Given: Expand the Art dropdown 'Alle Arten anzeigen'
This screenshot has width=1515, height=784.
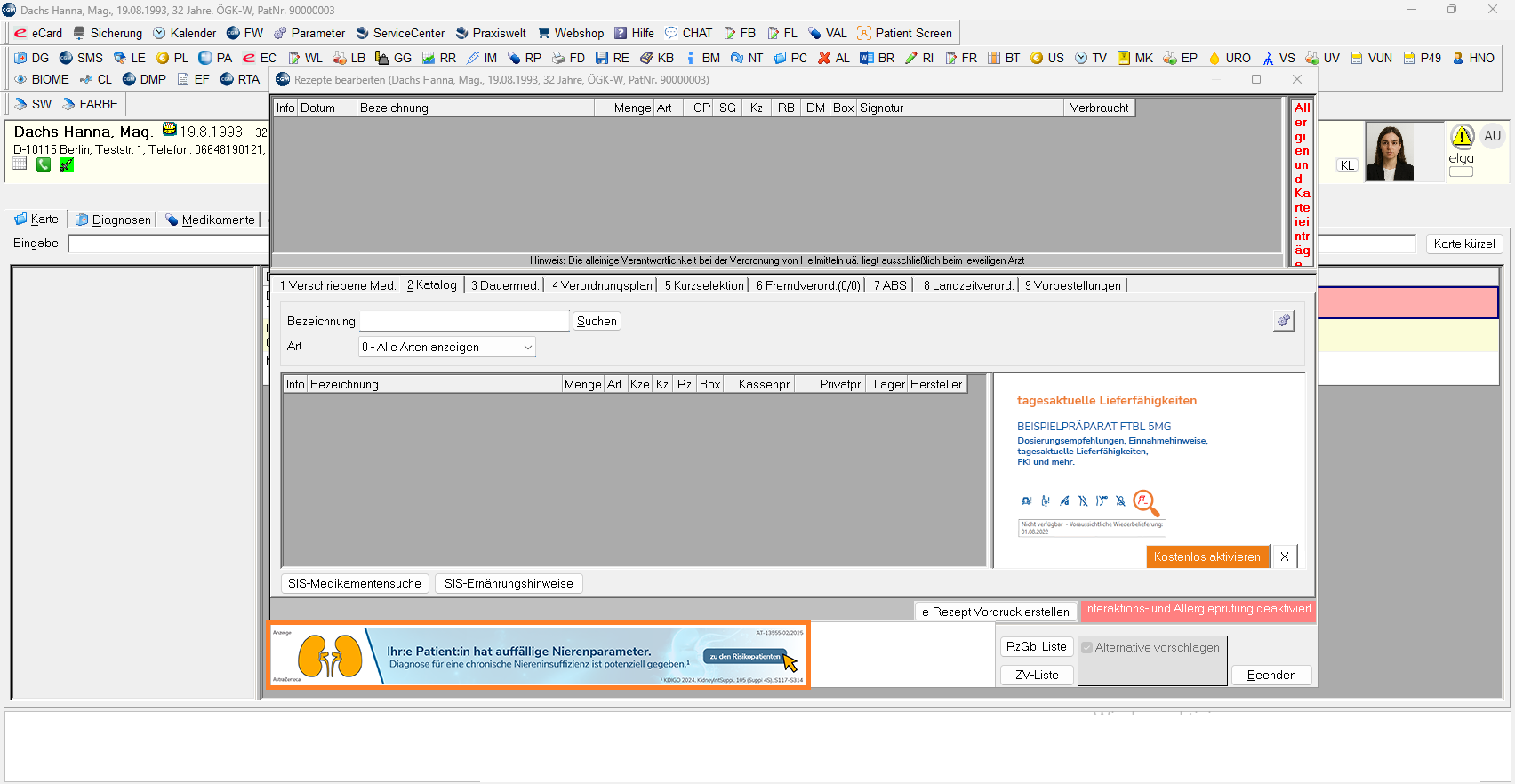Looking at the screenshot, I should point(446,347).
